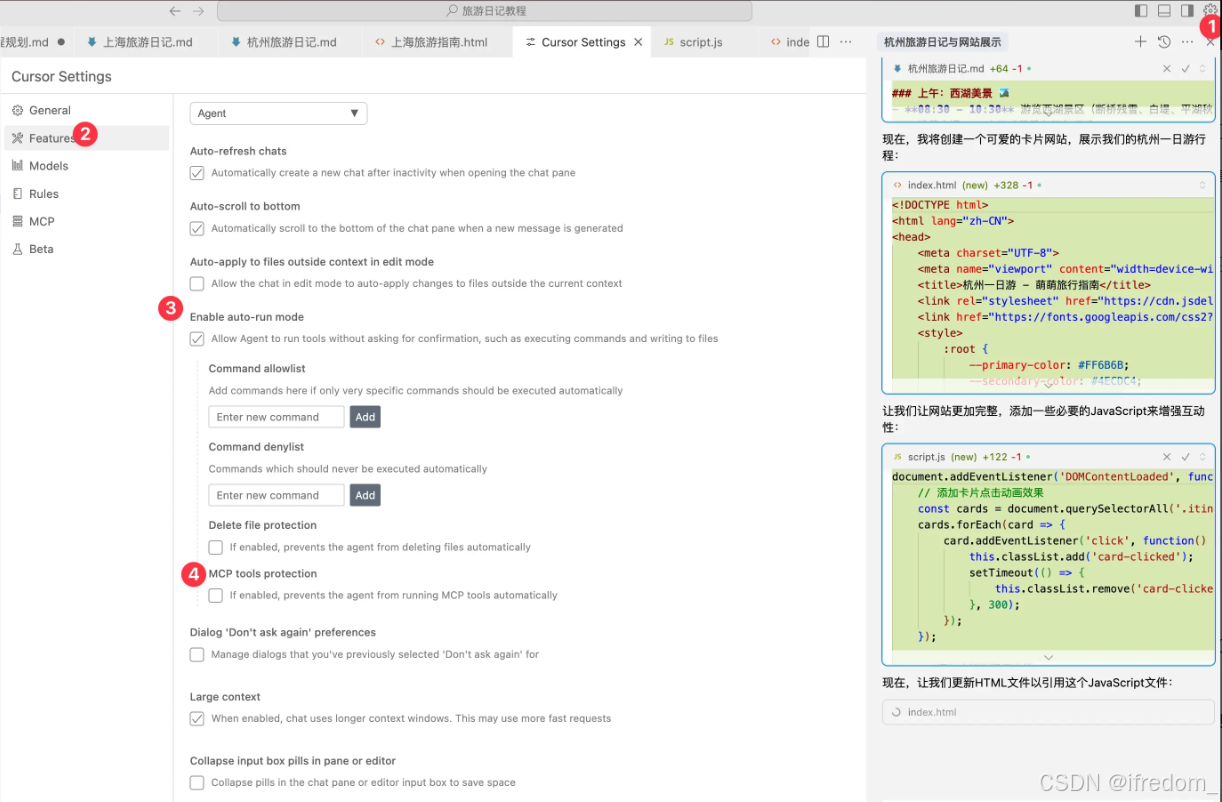Accept changes in 杭州旅游日记.md diff card
The image size is (1222, 802).
click(x=1185, y=69)
